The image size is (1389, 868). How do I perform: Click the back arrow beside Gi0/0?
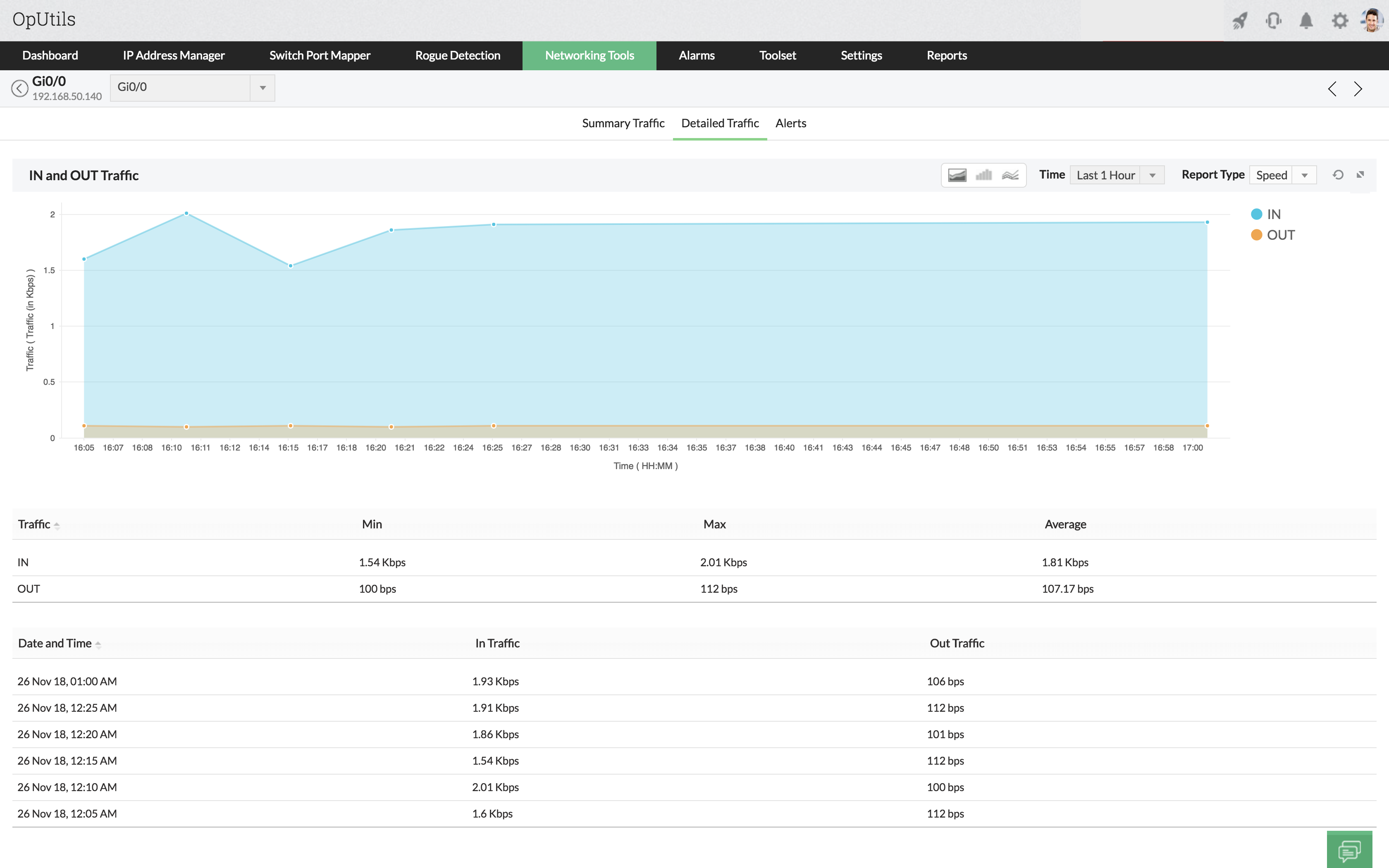point(19,88)
